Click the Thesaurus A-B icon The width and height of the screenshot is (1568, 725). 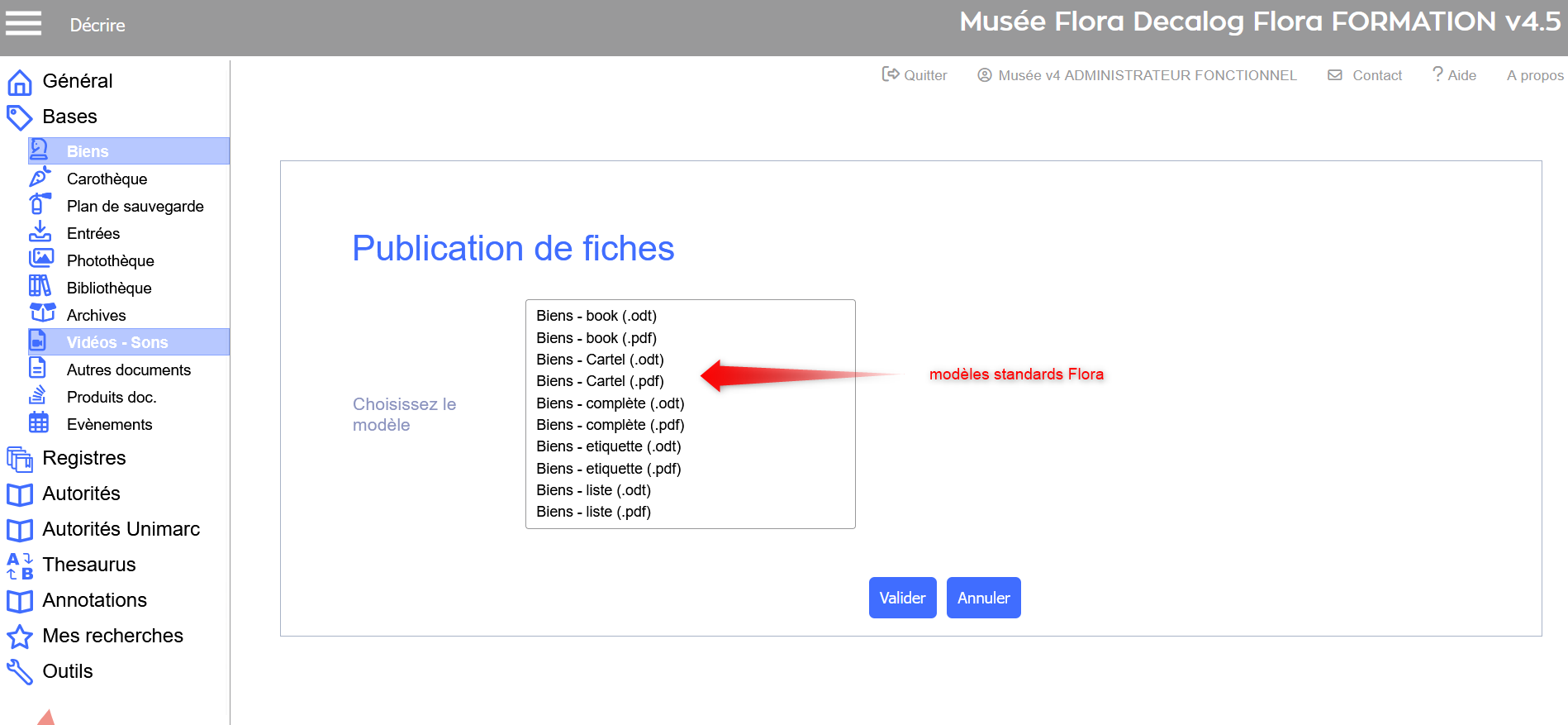[x=20, y=565]
